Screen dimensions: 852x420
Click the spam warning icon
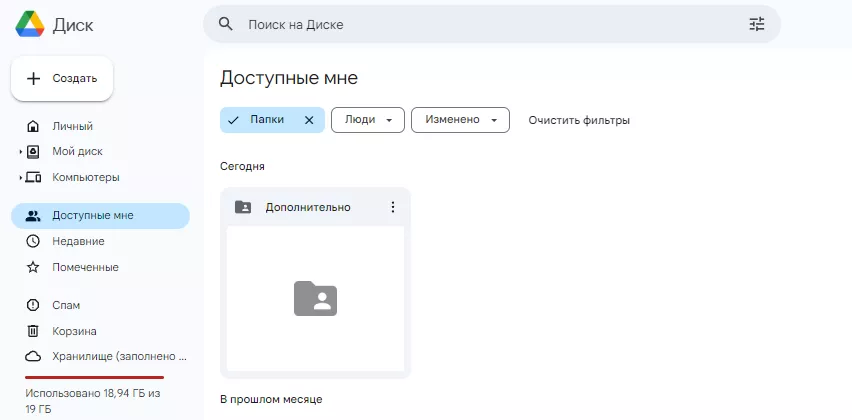coord(33,305)
